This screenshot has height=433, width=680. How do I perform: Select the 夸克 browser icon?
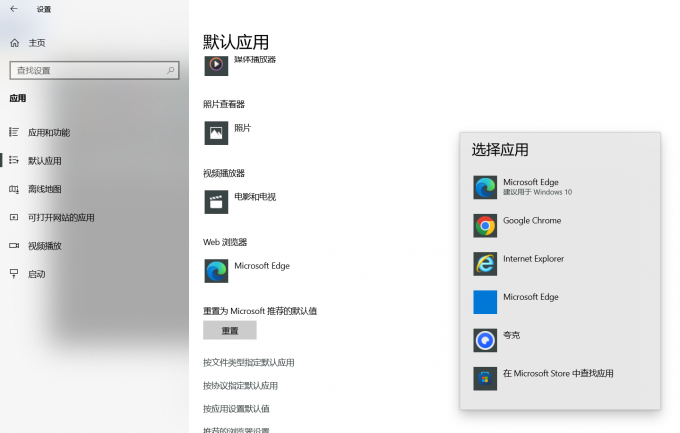(485, 340)
